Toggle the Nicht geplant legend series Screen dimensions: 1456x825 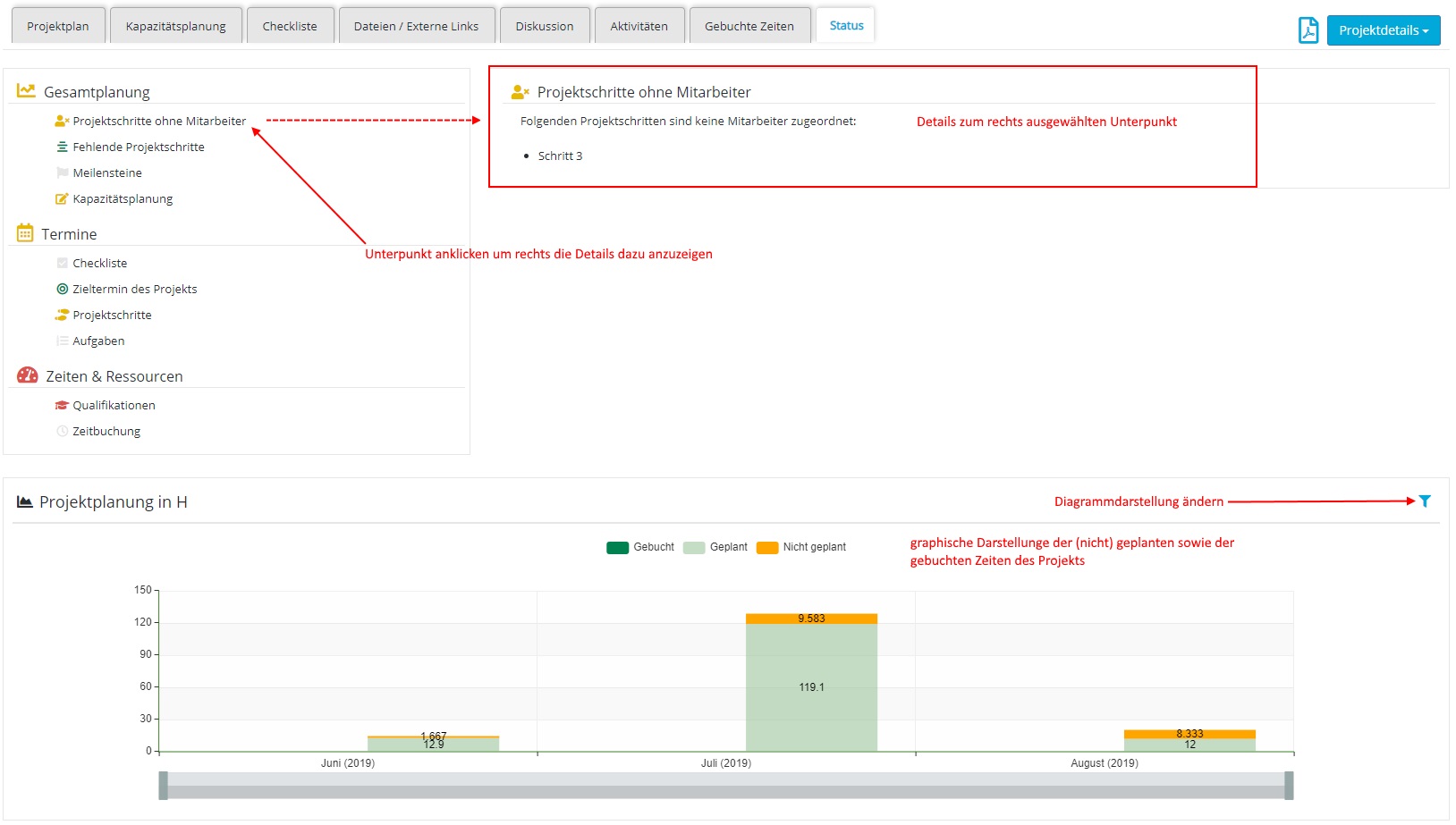point(801,547)
